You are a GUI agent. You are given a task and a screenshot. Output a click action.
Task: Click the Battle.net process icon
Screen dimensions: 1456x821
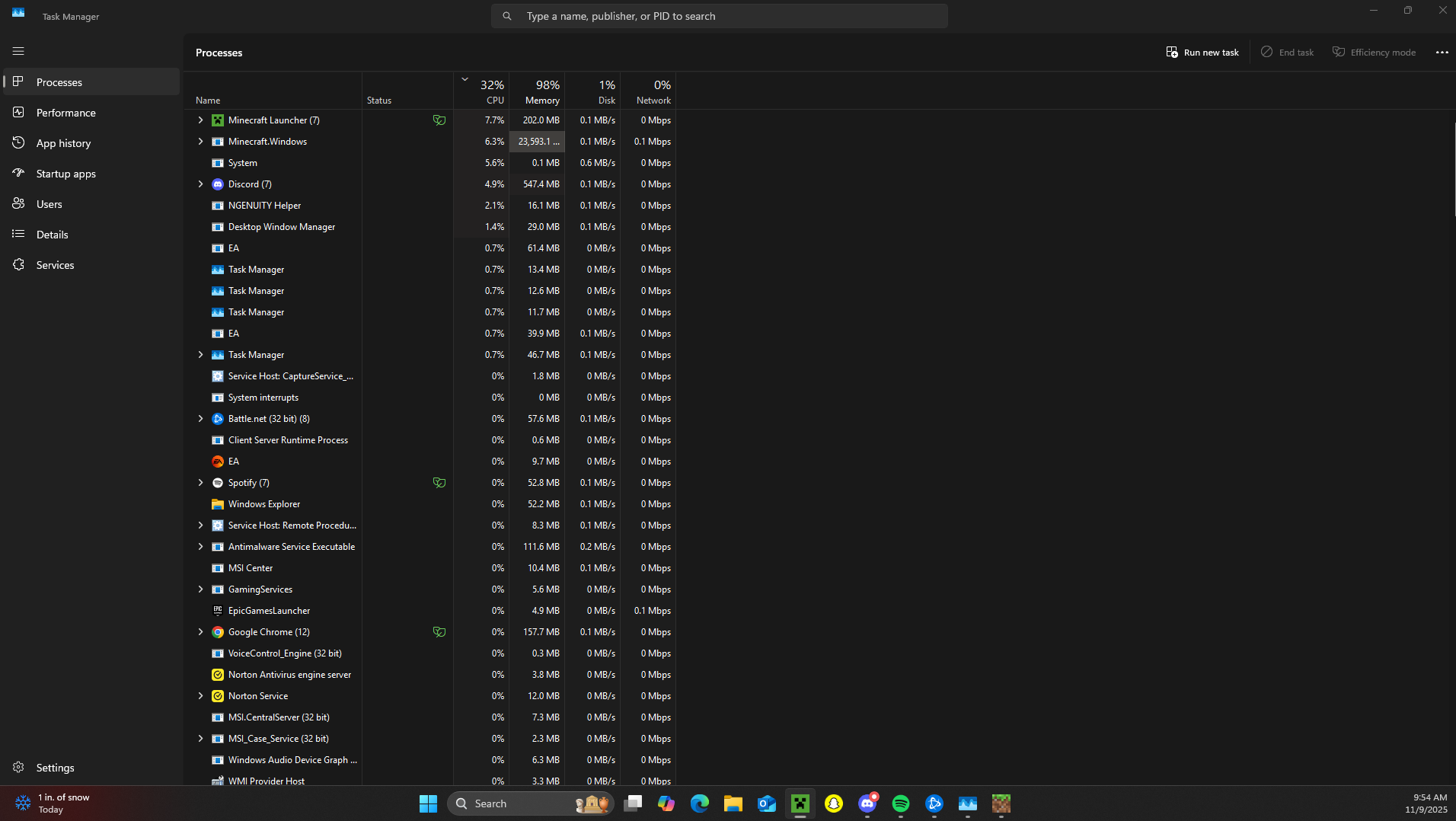pos(218,419)
